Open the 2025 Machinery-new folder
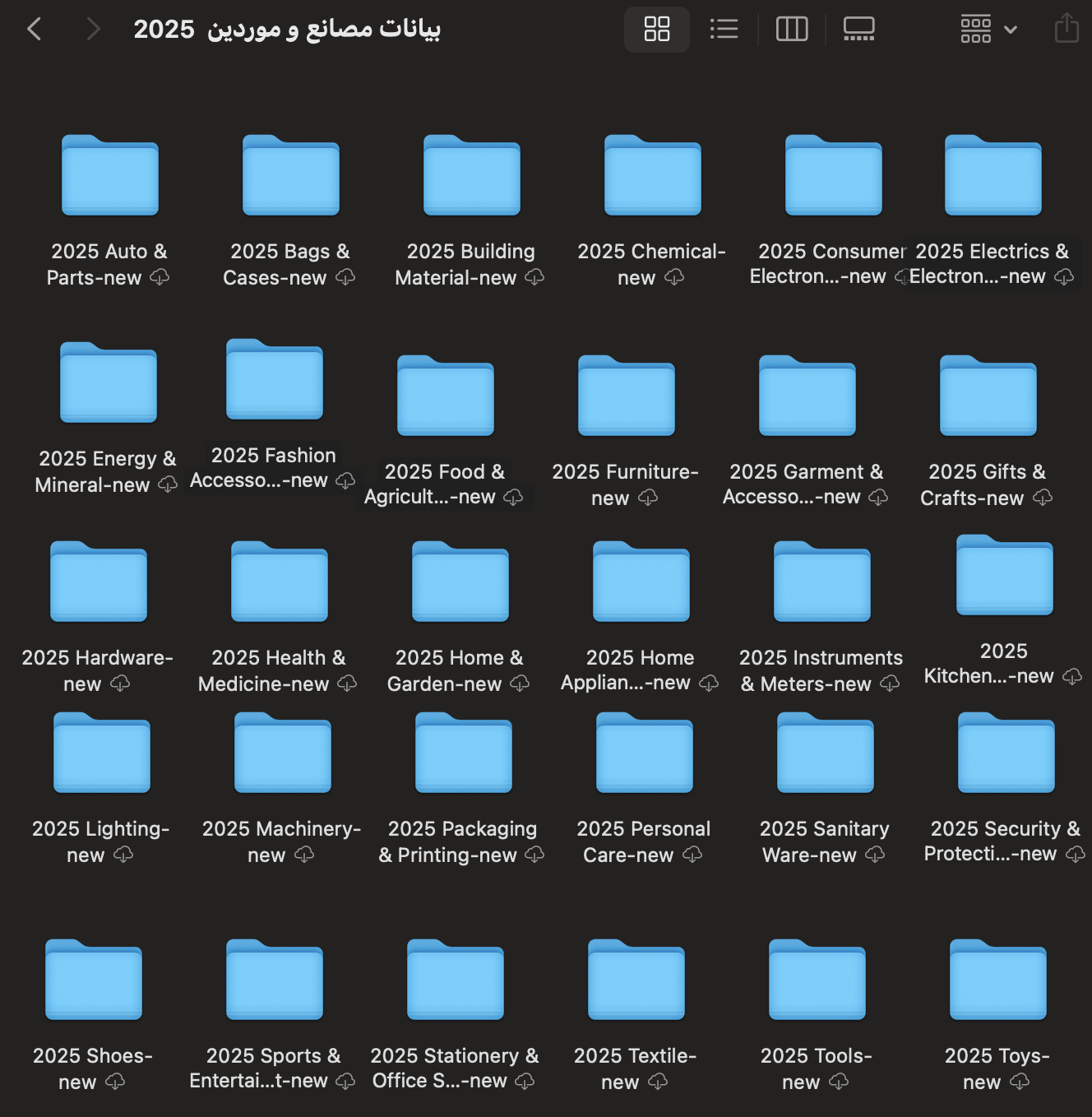The height and width of the screenshot is (1117, 1092). (283, 753)
